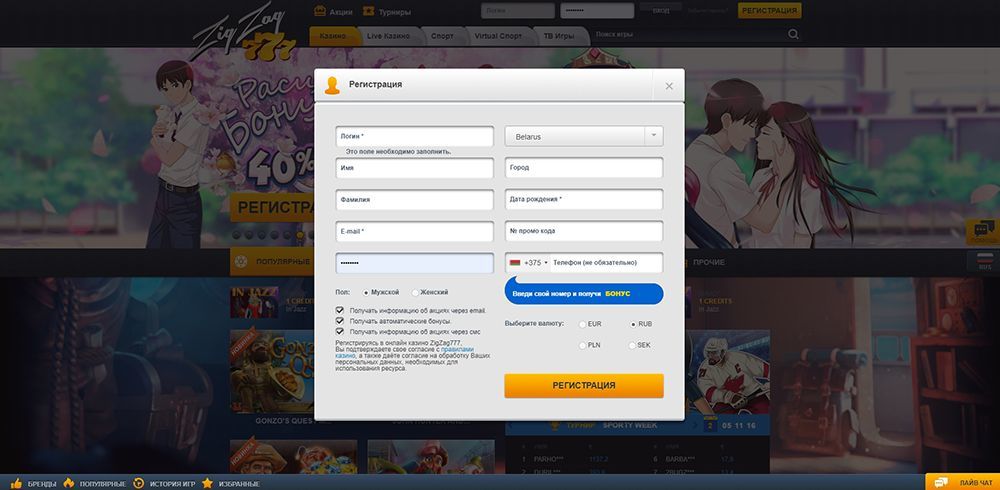Click the E-mail input field
The image size is (1000, 490).
pos(415,232)
